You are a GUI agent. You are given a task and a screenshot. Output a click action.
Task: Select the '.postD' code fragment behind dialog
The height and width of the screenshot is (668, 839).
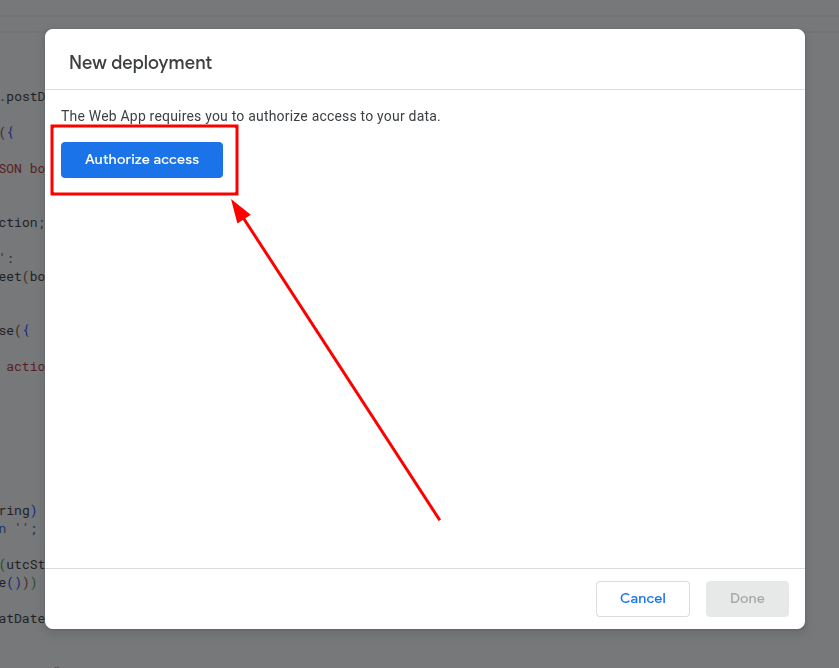[22, 97]
